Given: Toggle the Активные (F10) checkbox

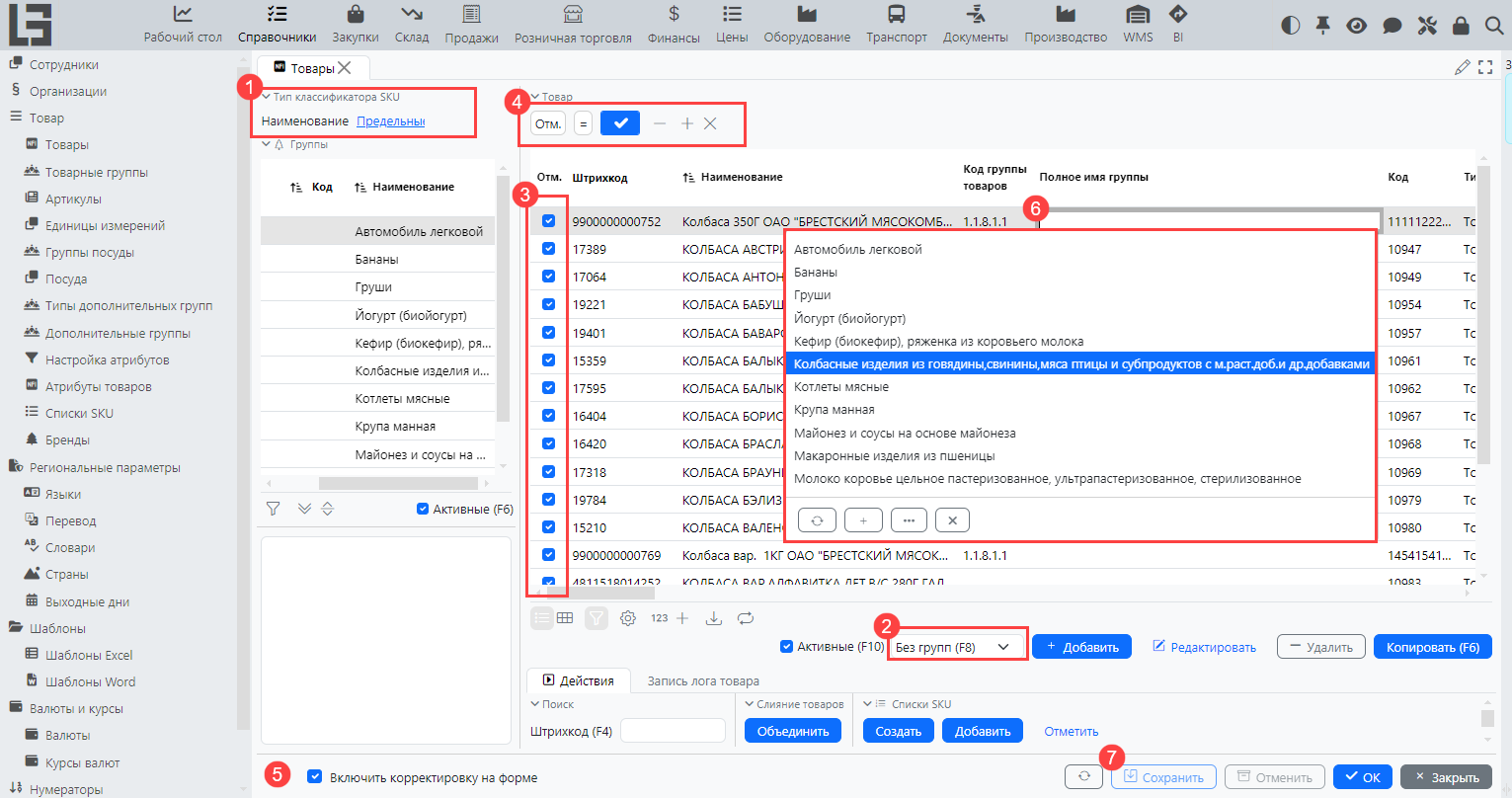Looking at the screenshot, I should click(787, 647).
